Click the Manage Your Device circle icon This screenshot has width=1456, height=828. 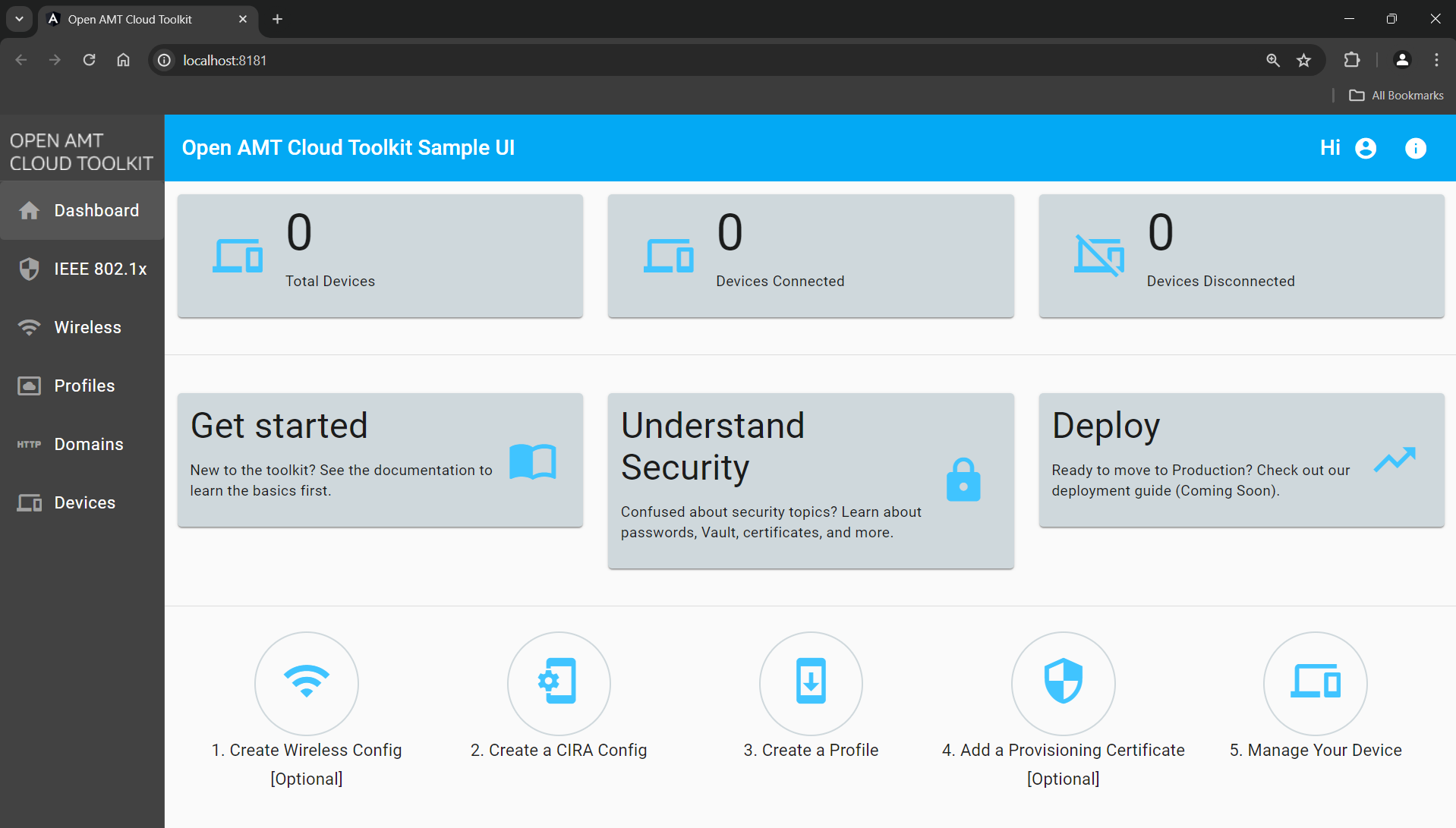(x=1316, y=683)
